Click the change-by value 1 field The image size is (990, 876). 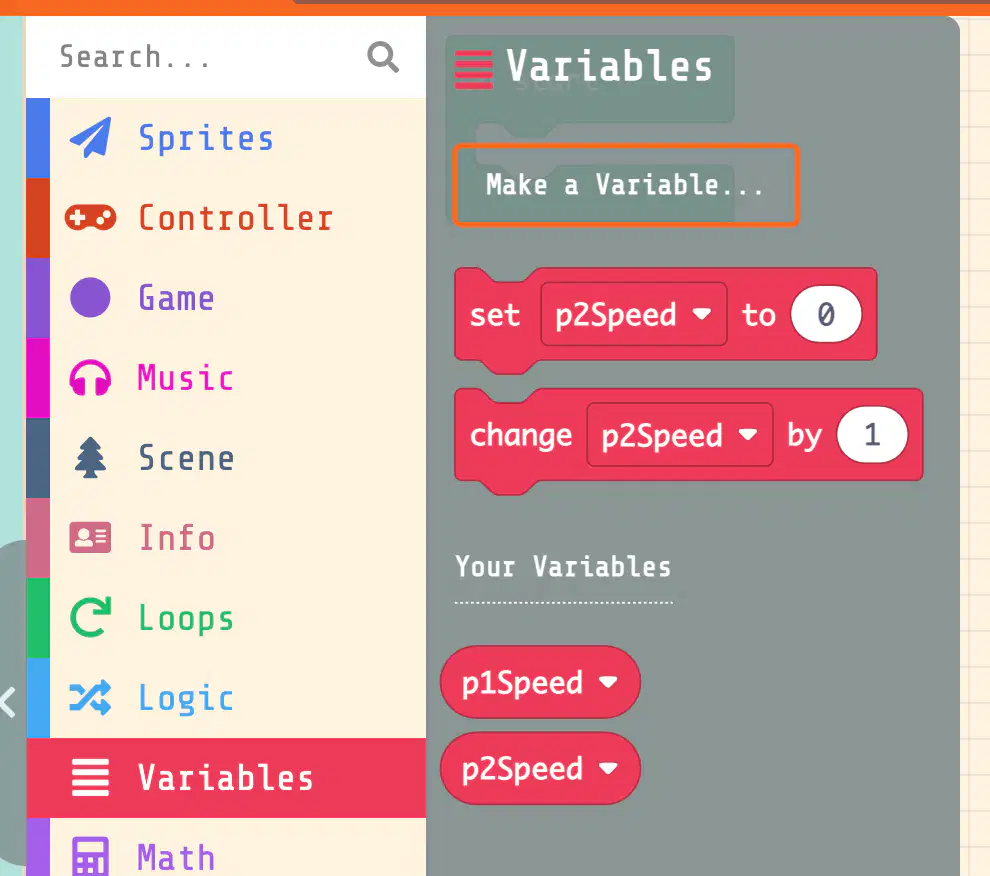[x=872, y=435]
